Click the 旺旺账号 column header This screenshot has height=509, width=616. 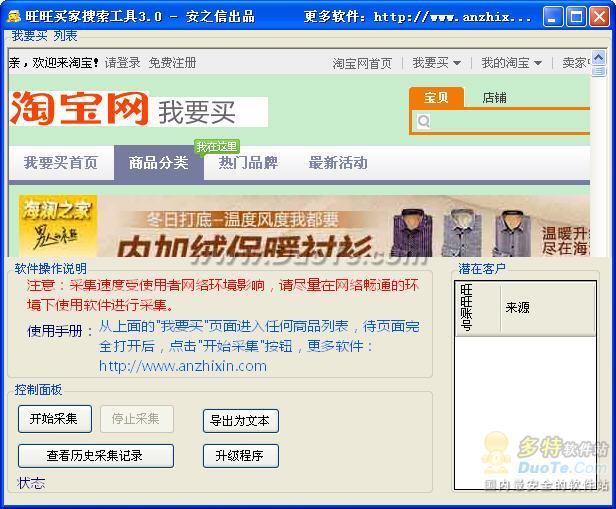point(478,308)
